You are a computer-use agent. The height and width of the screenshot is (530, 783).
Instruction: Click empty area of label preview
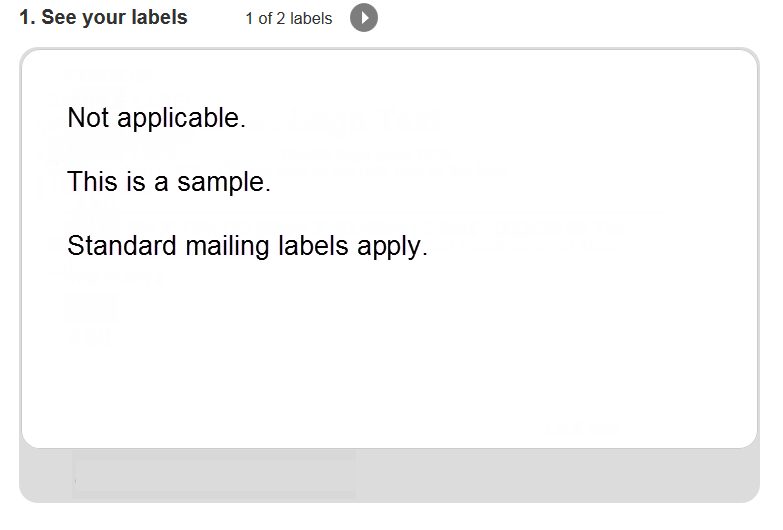[x=449, y=350]
